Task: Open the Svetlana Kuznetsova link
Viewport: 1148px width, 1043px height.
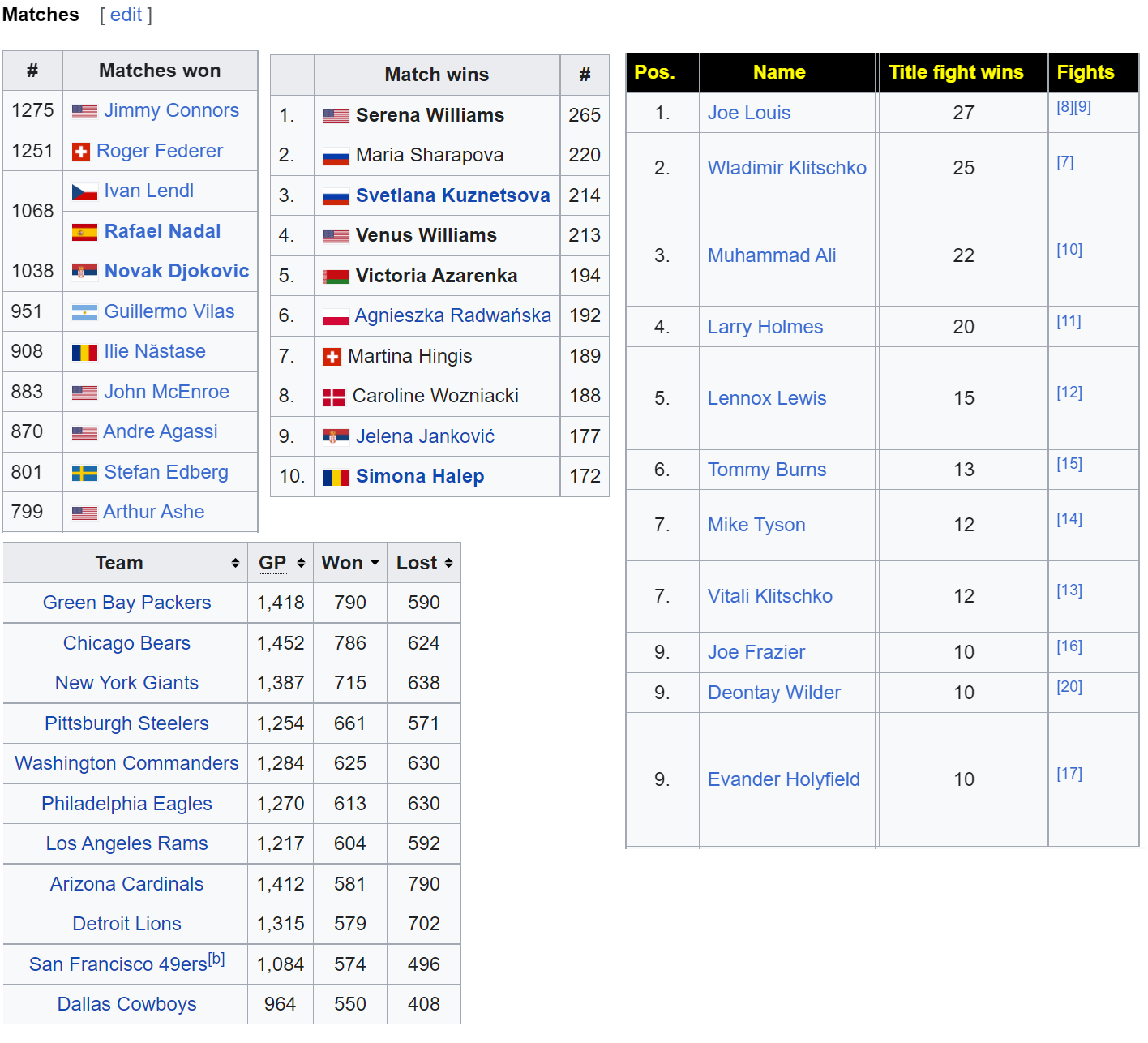Action: (453, 195)
